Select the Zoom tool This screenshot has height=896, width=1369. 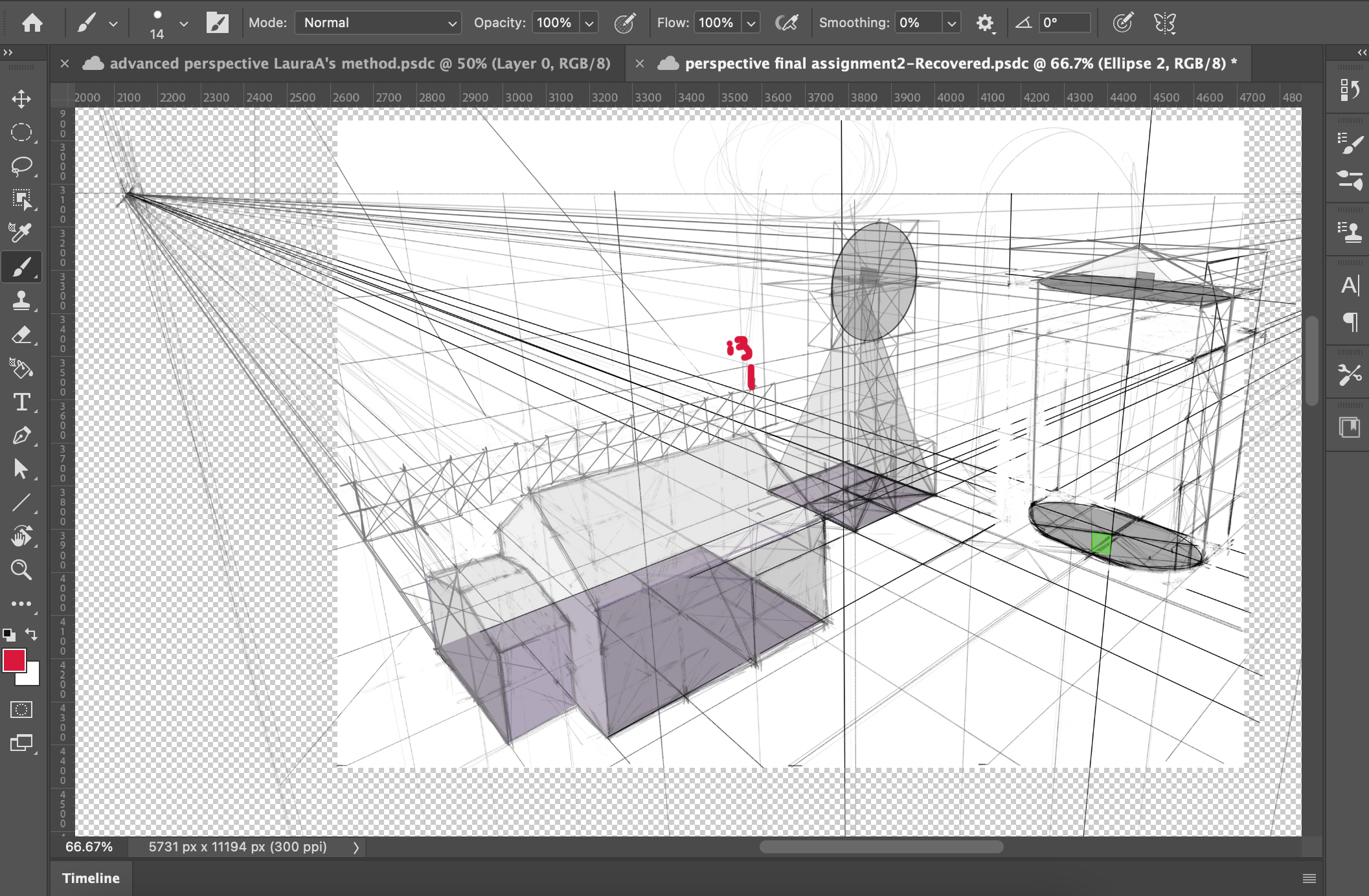(x=21, y=570)
